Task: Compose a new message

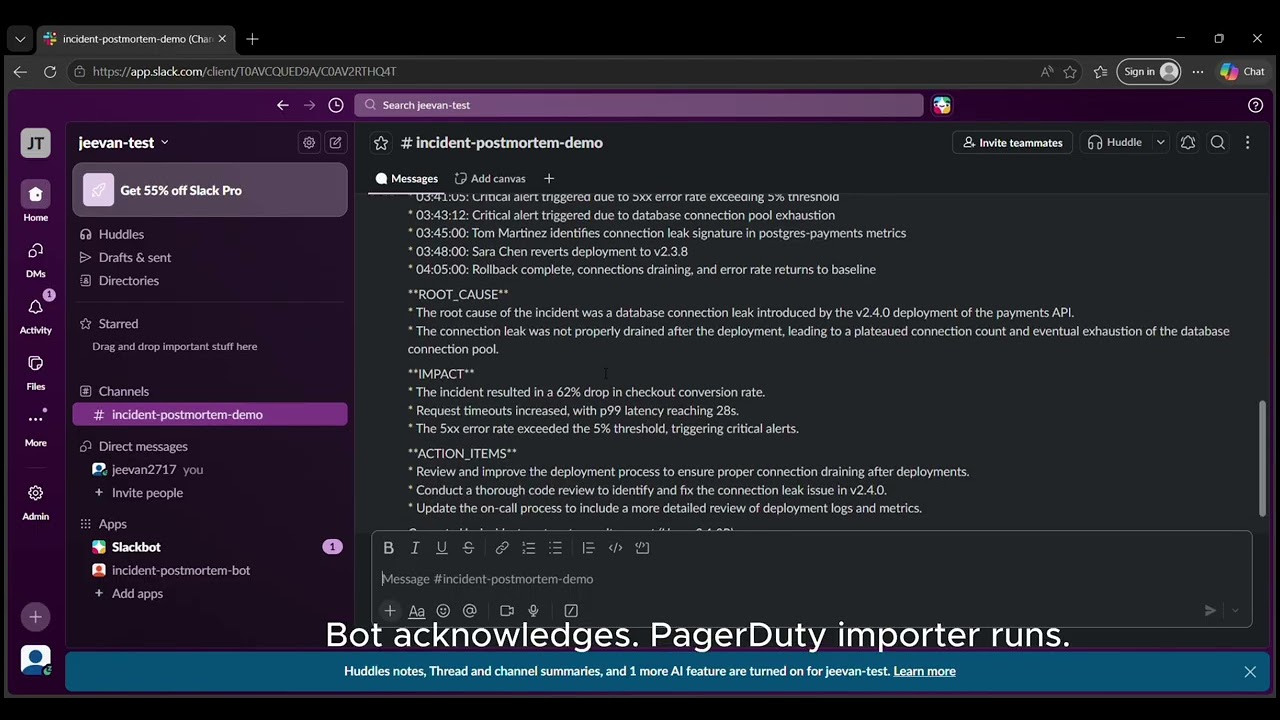Action: (x=336, y=143)
